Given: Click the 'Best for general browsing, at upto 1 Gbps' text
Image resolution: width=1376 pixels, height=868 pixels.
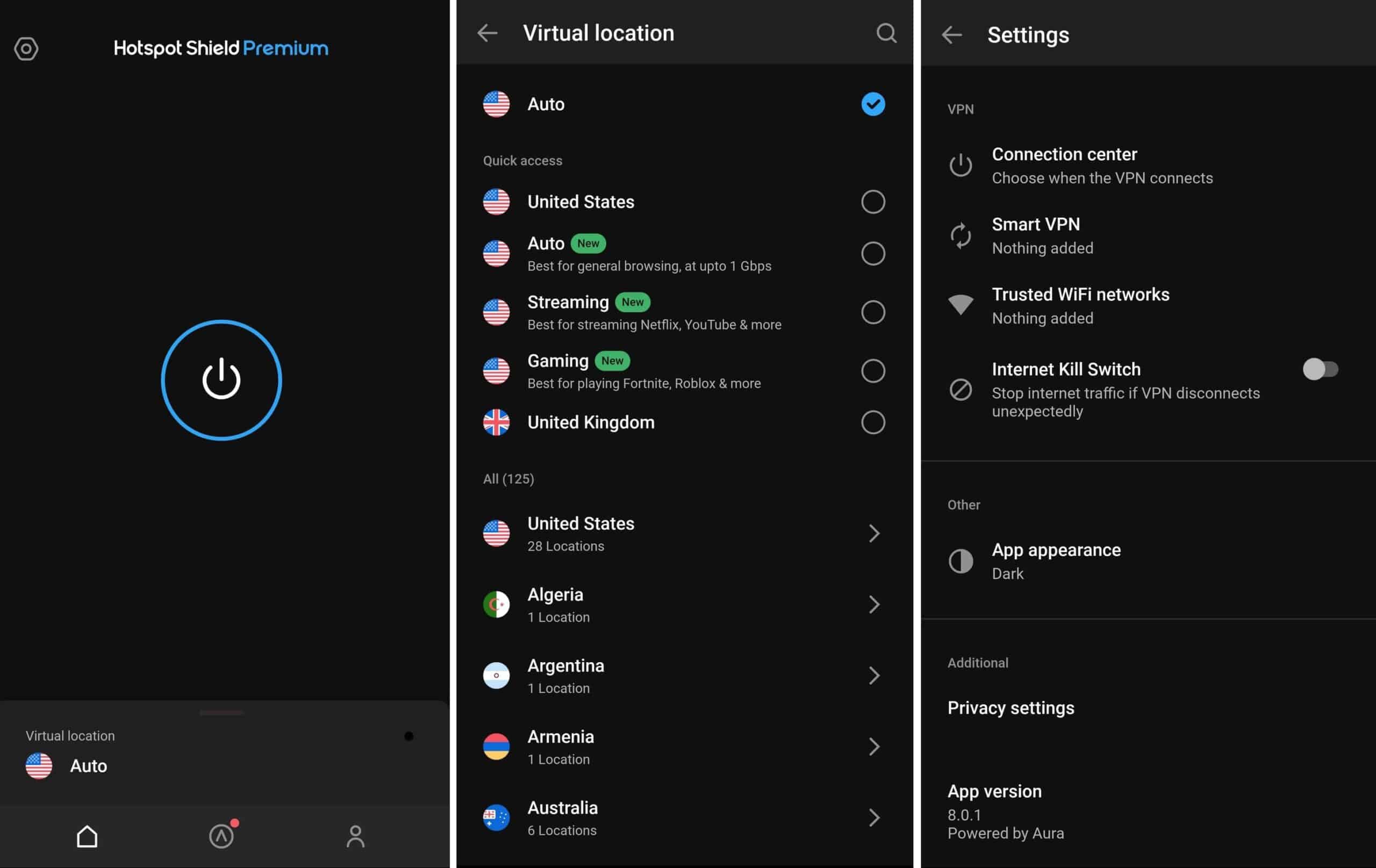Looking at the screenshot, I should point(649,266).
